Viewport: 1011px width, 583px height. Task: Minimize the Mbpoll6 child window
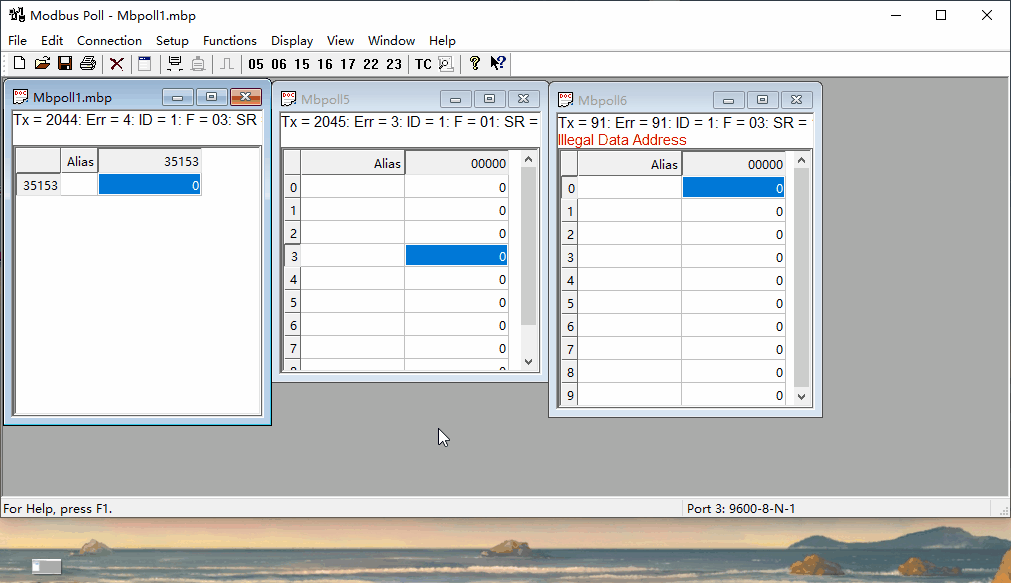(x=729, y=100)
